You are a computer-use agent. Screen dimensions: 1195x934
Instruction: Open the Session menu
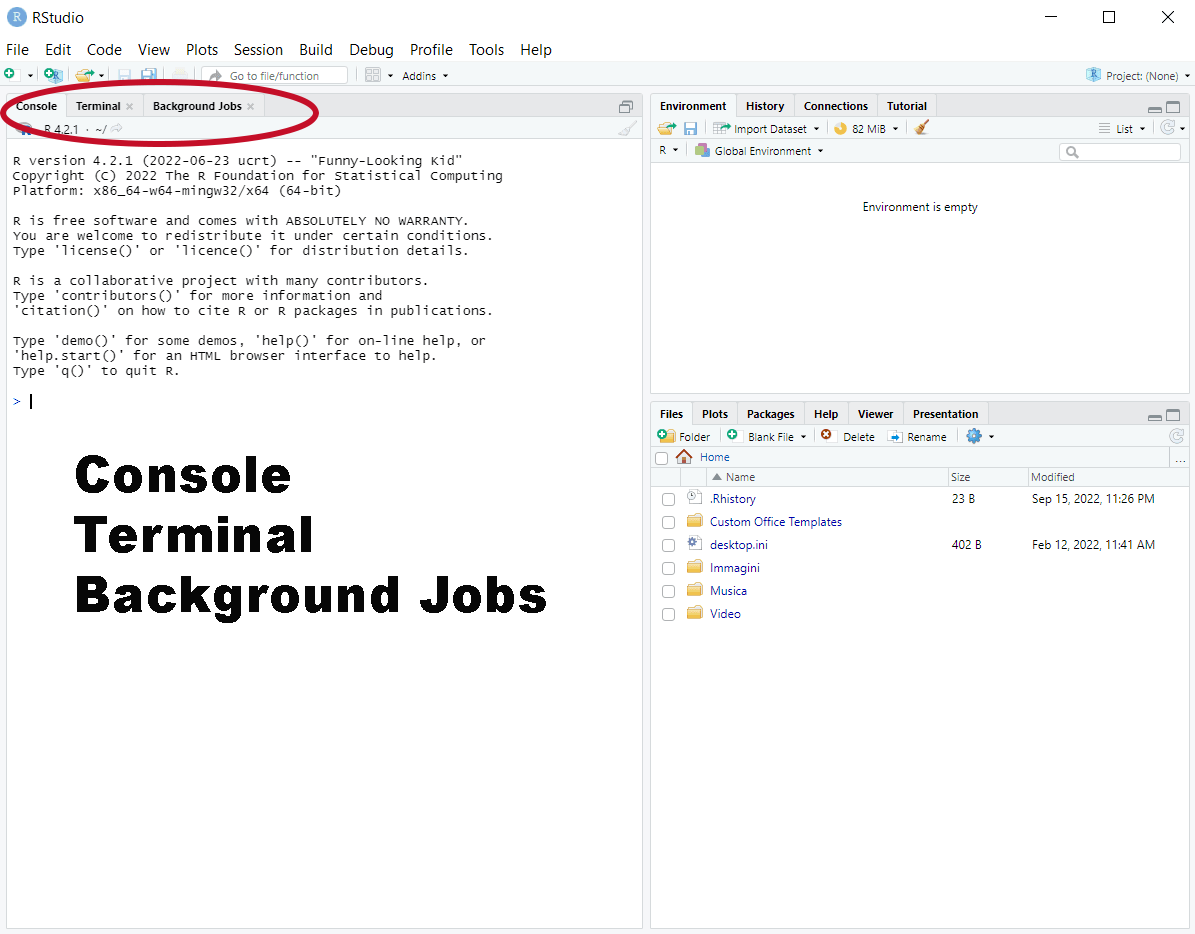click(258, 49)
